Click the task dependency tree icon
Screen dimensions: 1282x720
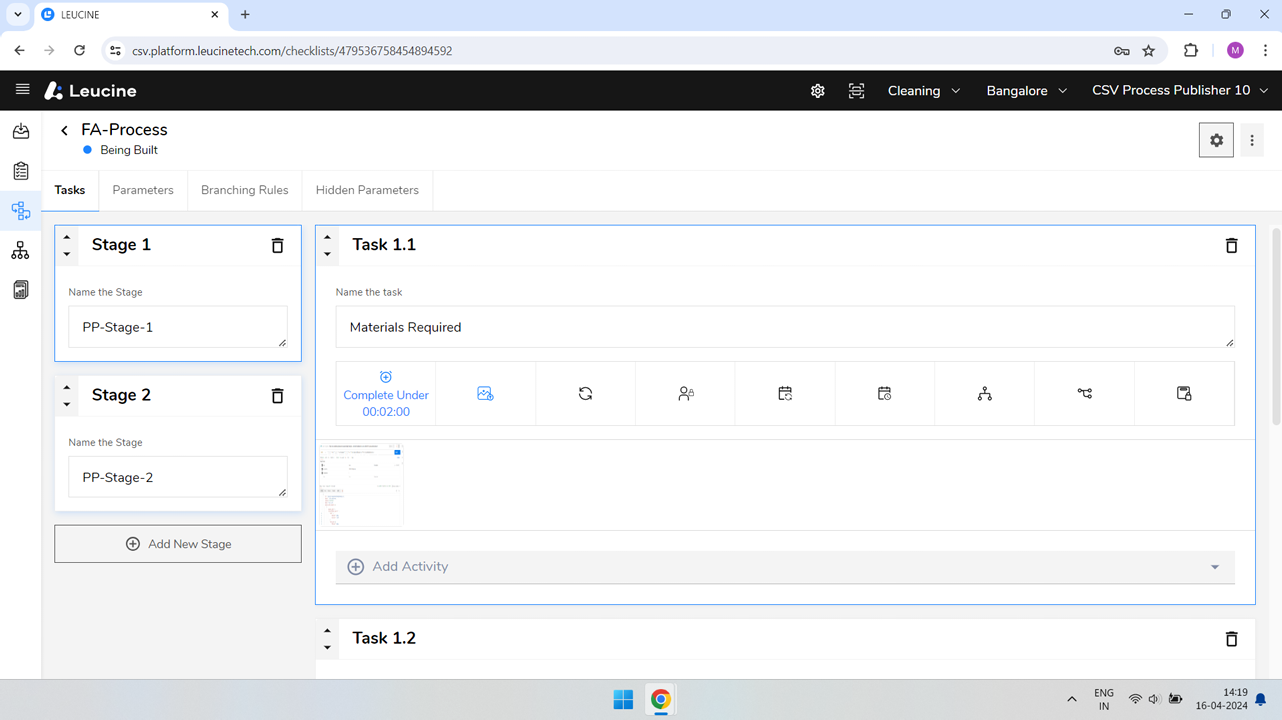click(x=985, y=394)
